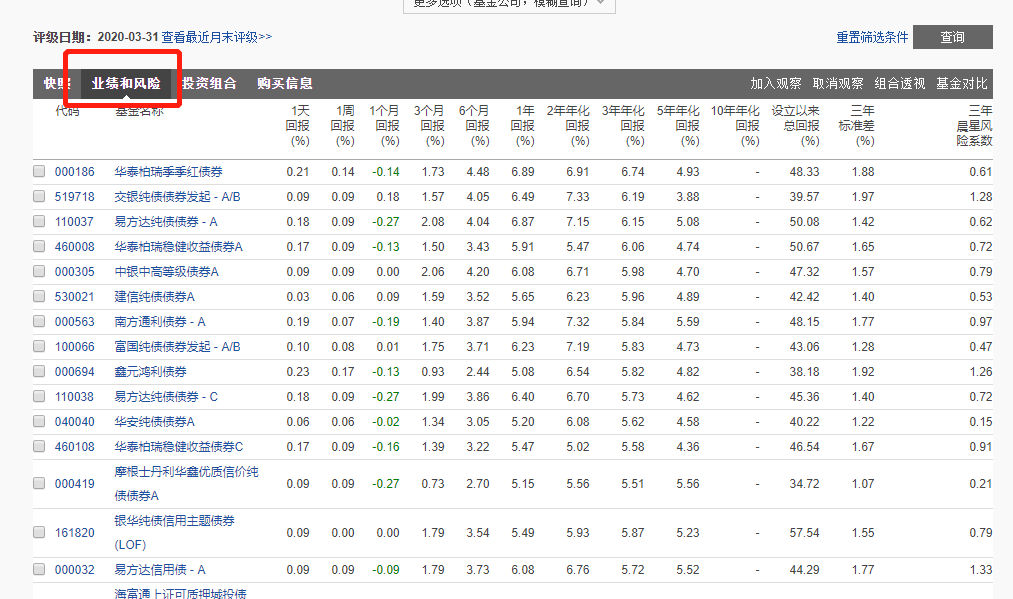The width and height of the screenshot is (1013, 599).
Task: Select the checkbox for fund 000563
Action: [x=39, y=322]
